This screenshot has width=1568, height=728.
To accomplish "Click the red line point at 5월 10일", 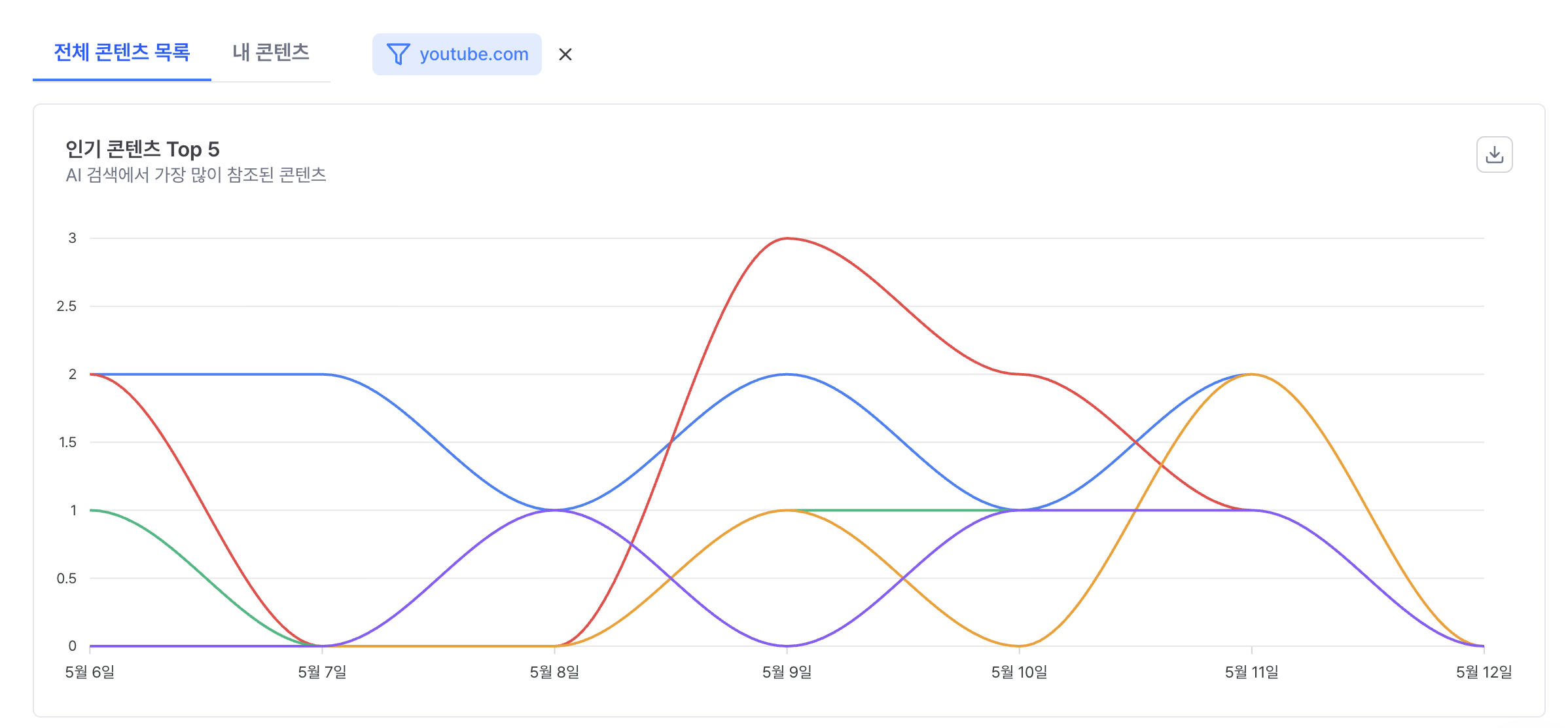I will (x=1020, y=374).
